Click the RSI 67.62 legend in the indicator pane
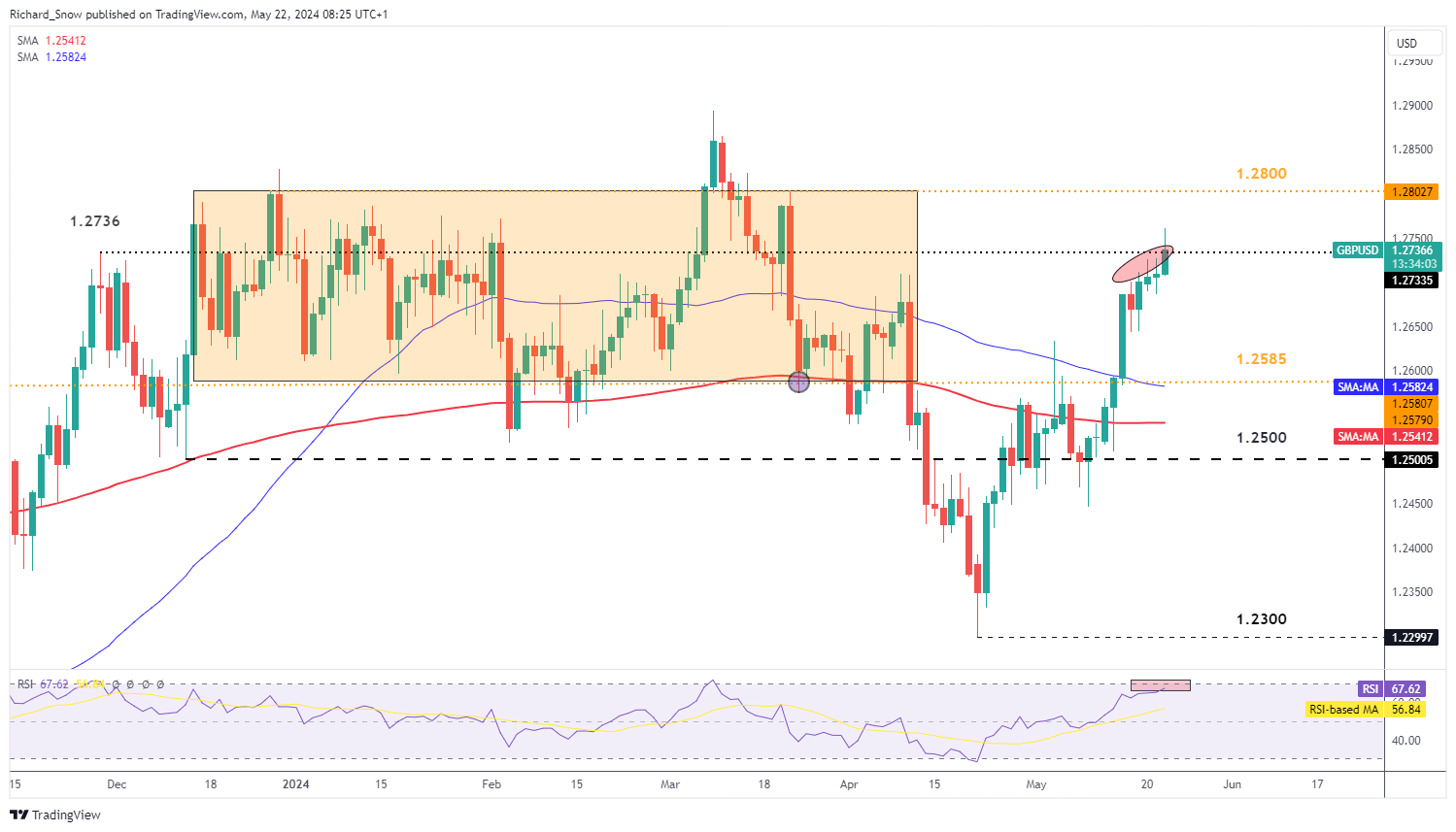 (43, 684)
